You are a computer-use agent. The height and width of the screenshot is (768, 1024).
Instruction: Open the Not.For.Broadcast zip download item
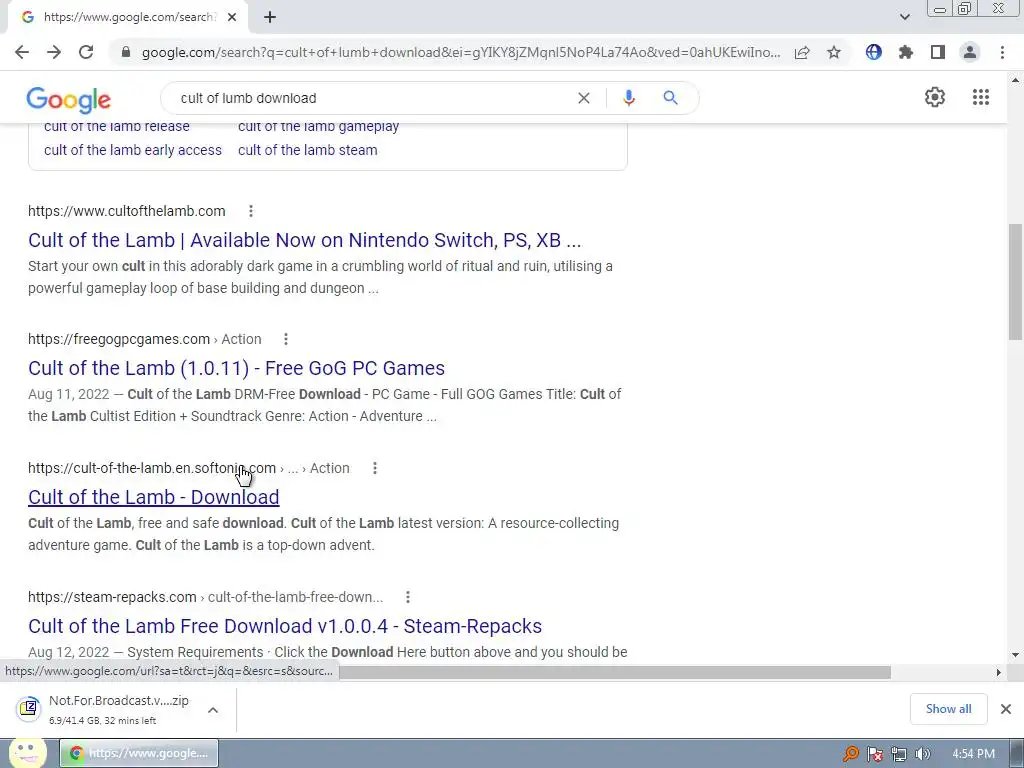(104, 709)
